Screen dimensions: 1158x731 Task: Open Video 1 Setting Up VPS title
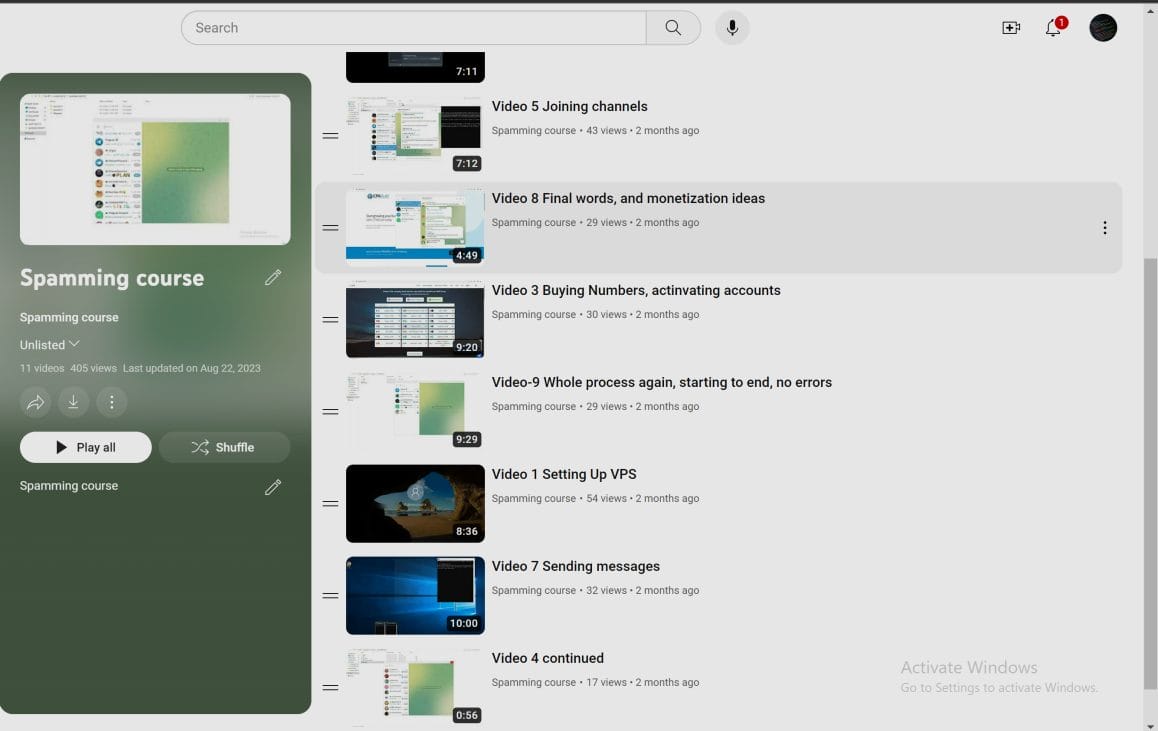(x=564, y=474)
